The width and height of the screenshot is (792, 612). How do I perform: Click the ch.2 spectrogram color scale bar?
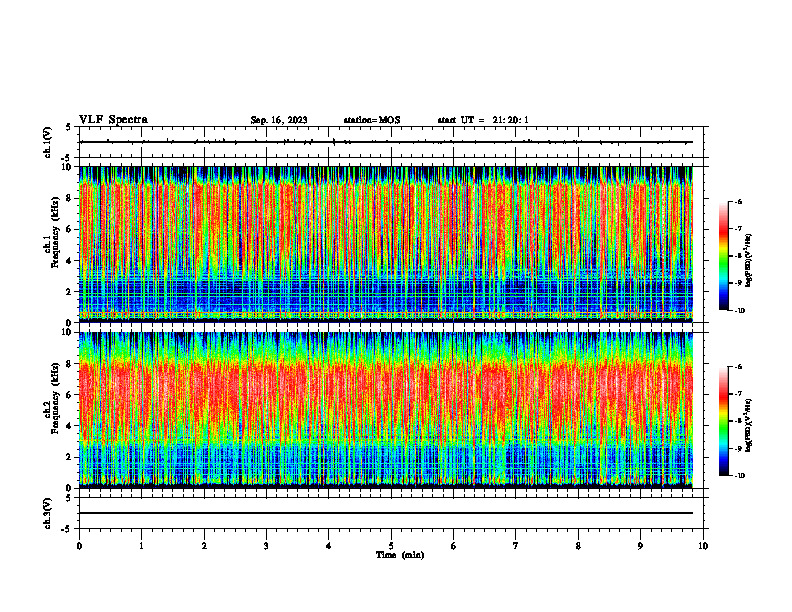pyautogui.click(x=723, y=421)
